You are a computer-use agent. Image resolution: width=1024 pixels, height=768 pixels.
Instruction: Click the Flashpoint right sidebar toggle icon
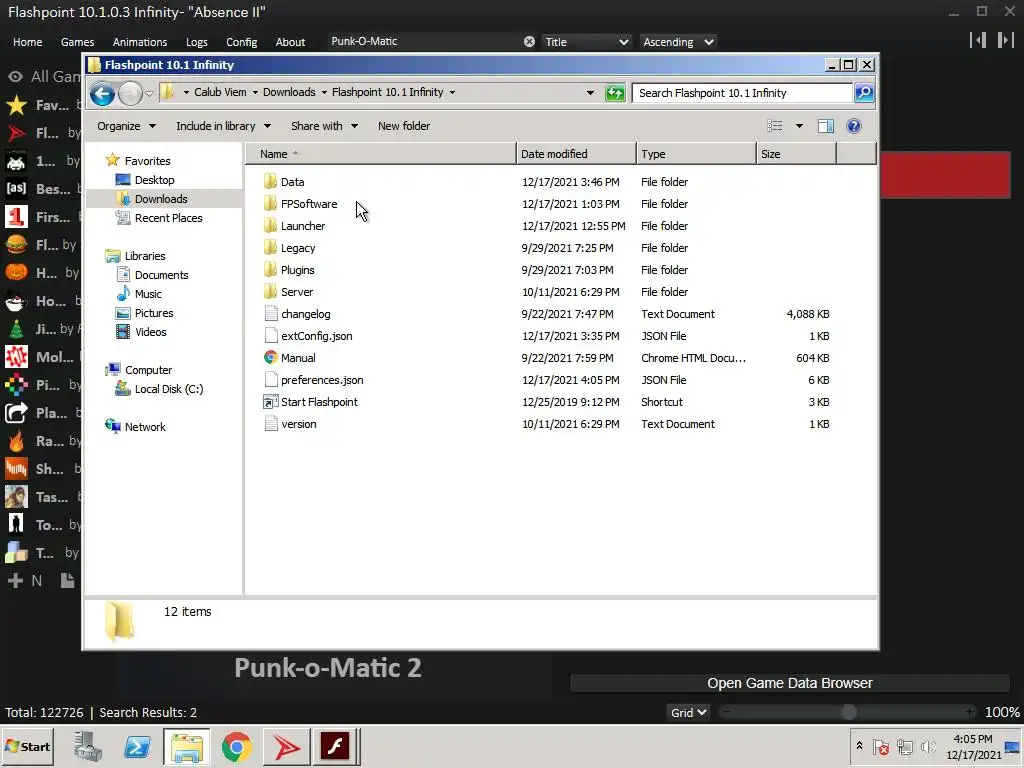click(1005, 40)
